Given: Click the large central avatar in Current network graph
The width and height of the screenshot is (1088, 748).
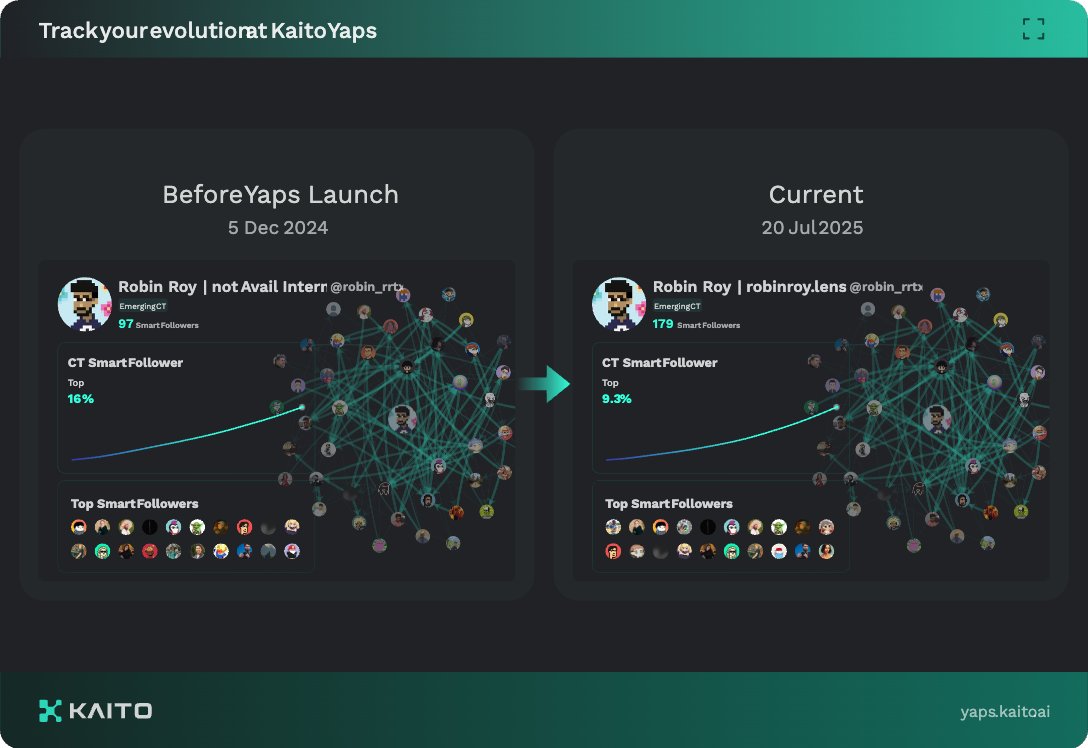Looking at the screenshot, I should tap(937, 419).
